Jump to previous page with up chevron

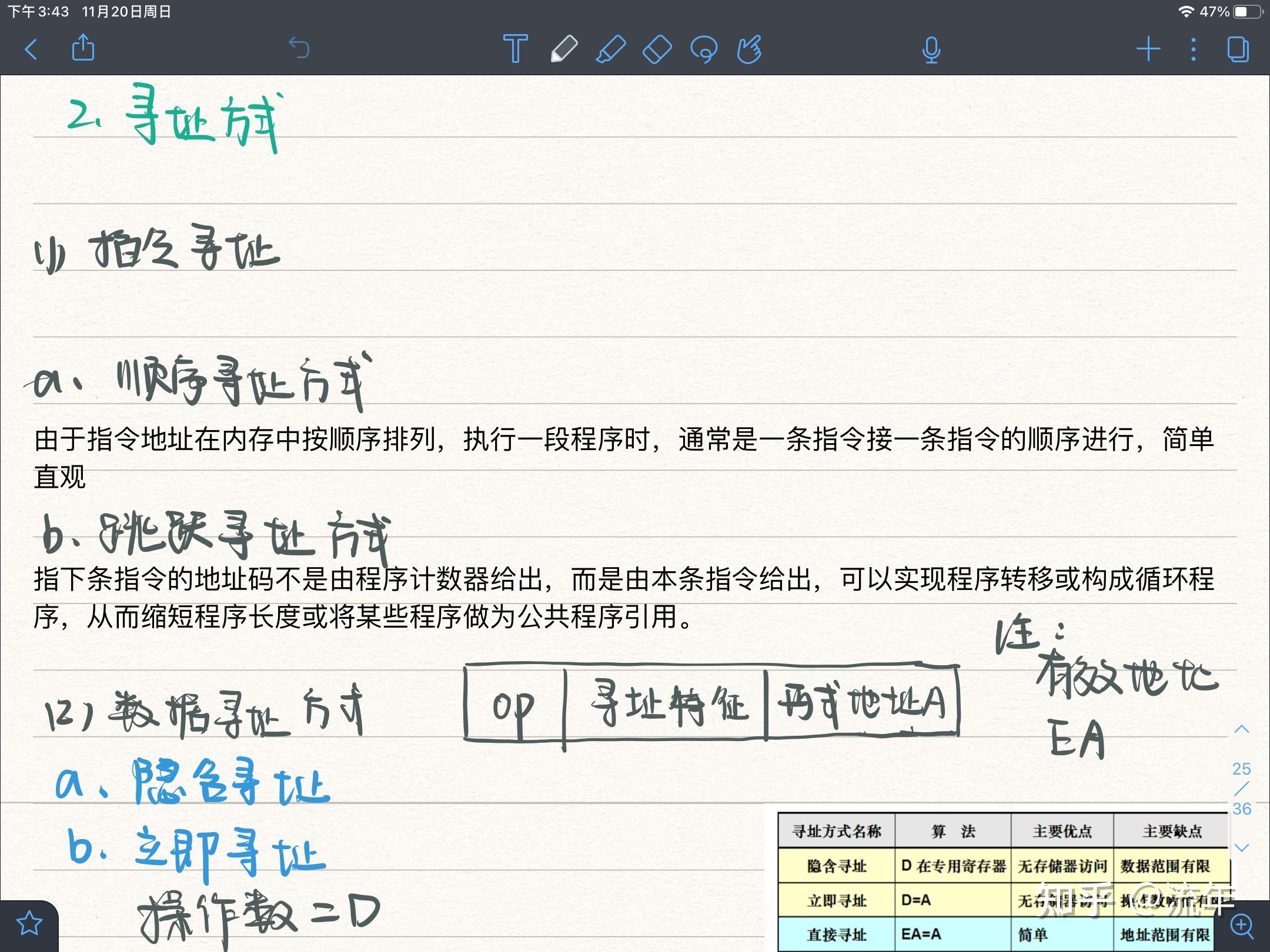click(x=1241, y=729)
